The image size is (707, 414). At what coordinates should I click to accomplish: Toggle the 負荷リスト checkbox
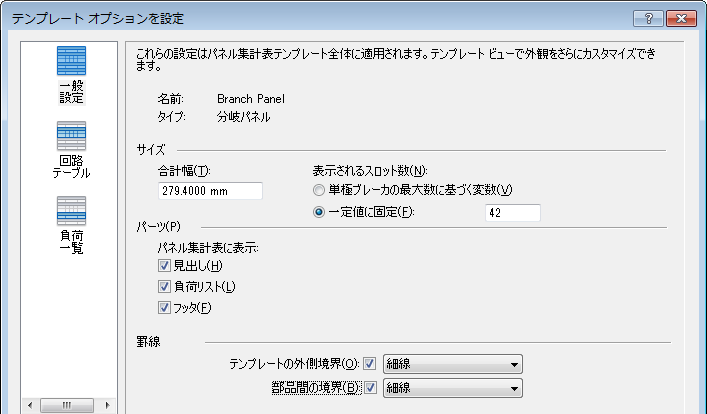tap(165, 287)
